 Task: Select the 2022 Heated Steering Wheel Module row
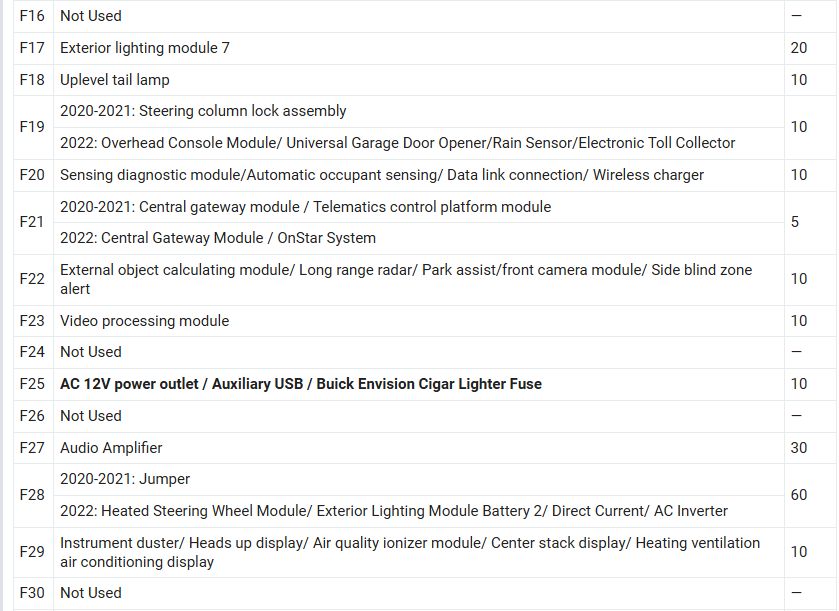393,511
